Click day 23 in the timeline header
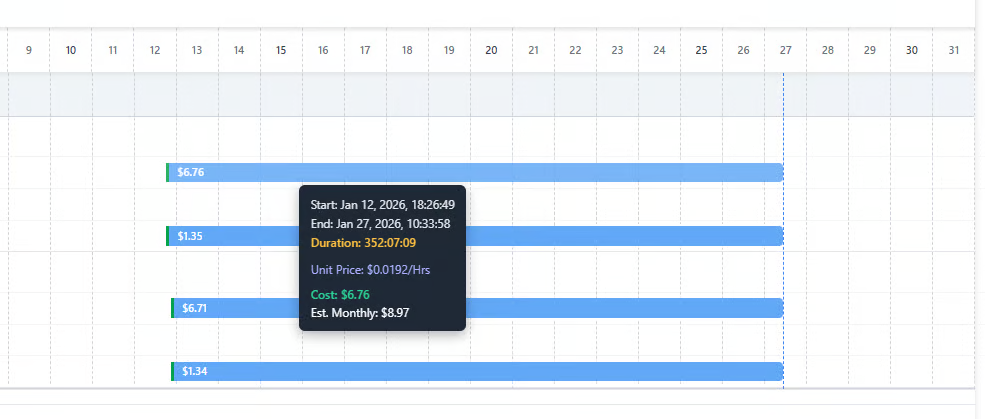Image resolution: width=985 pixels, height=419 pixels. (617, 50)
